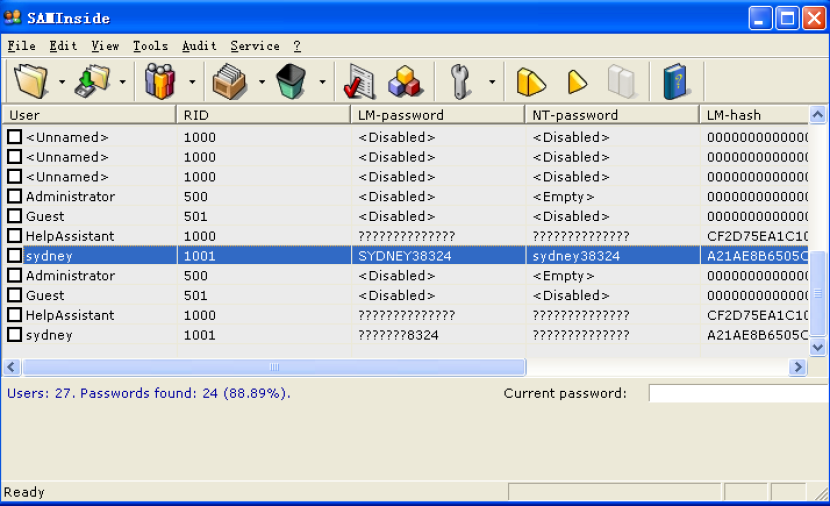Sort by the LM-password column header
This screenshot has height=506, width=830.
(438, 115)
